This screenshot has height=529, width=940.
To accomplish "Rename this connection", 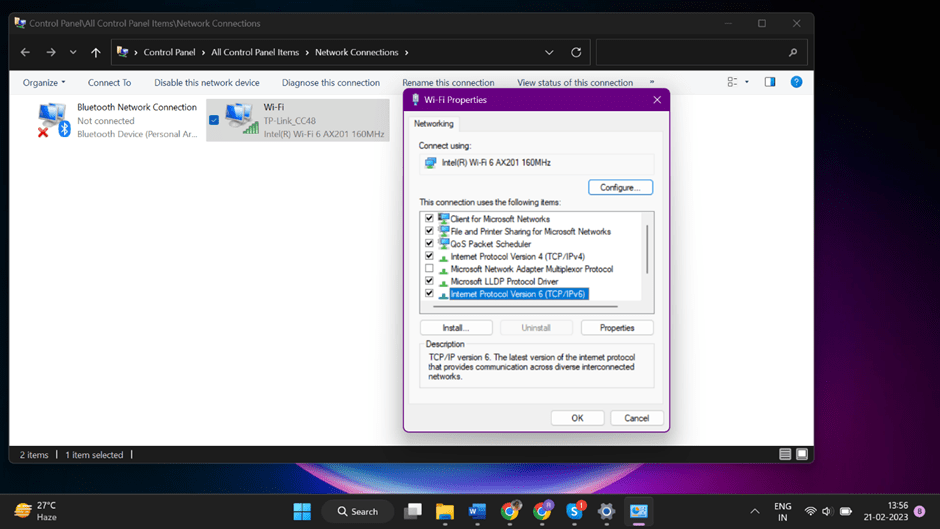I will 448,83.
